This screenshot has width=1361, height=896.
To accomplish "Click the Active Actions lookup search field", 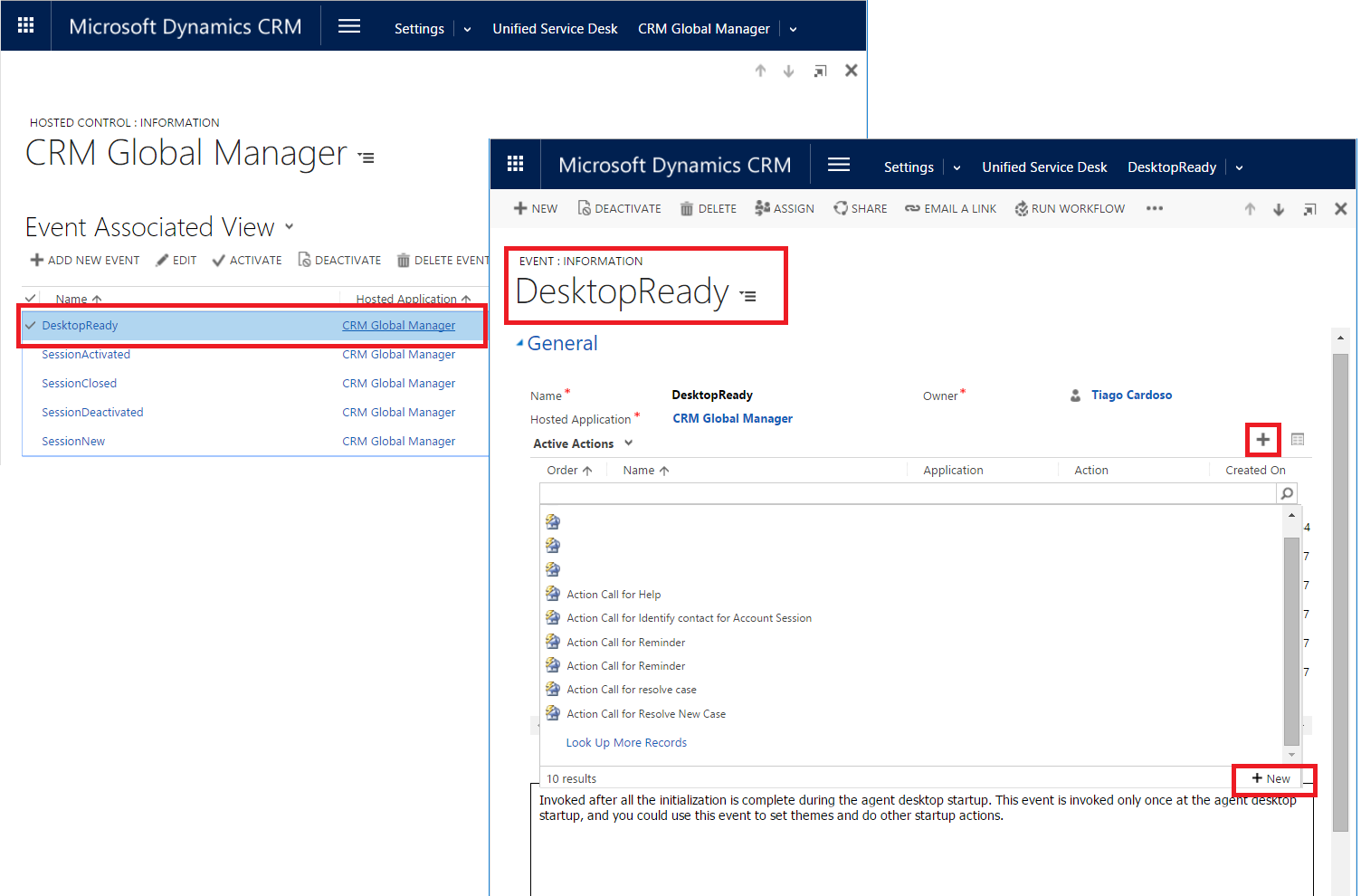I will [907, 493].
